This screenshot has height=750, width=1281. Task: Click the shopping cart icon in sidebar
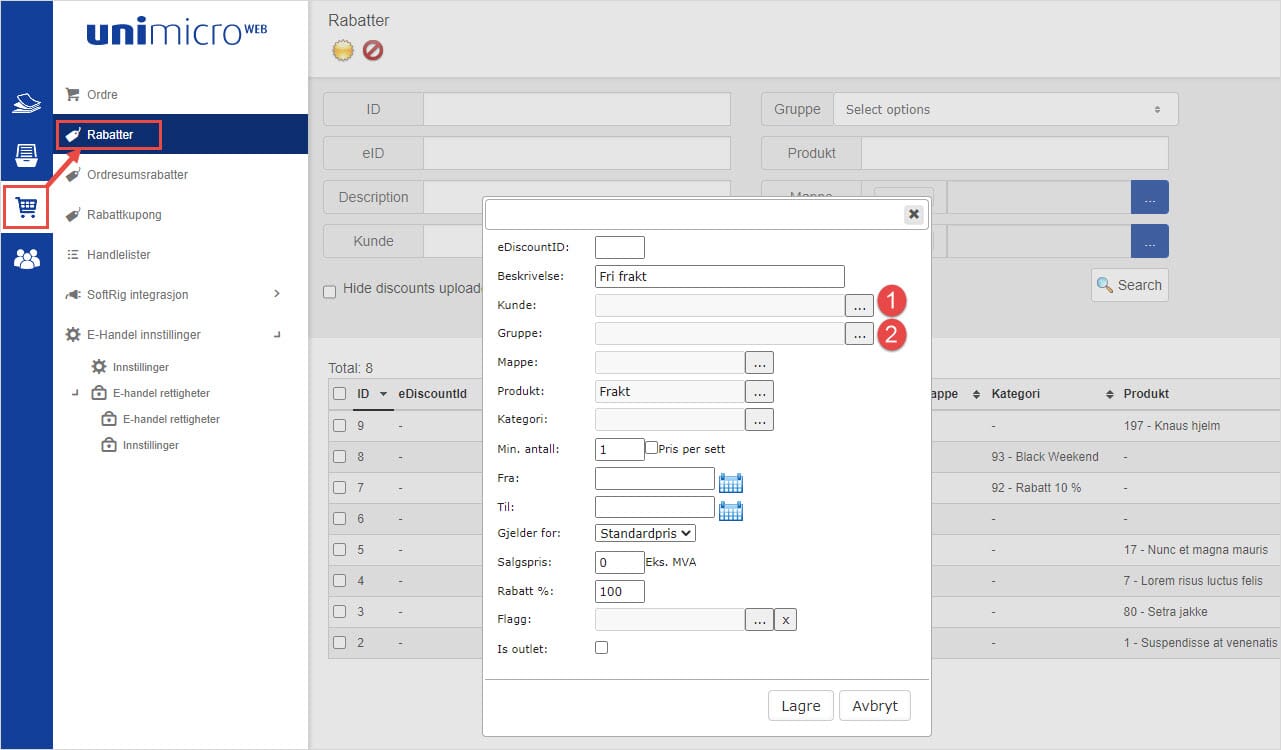click(27, 207)
